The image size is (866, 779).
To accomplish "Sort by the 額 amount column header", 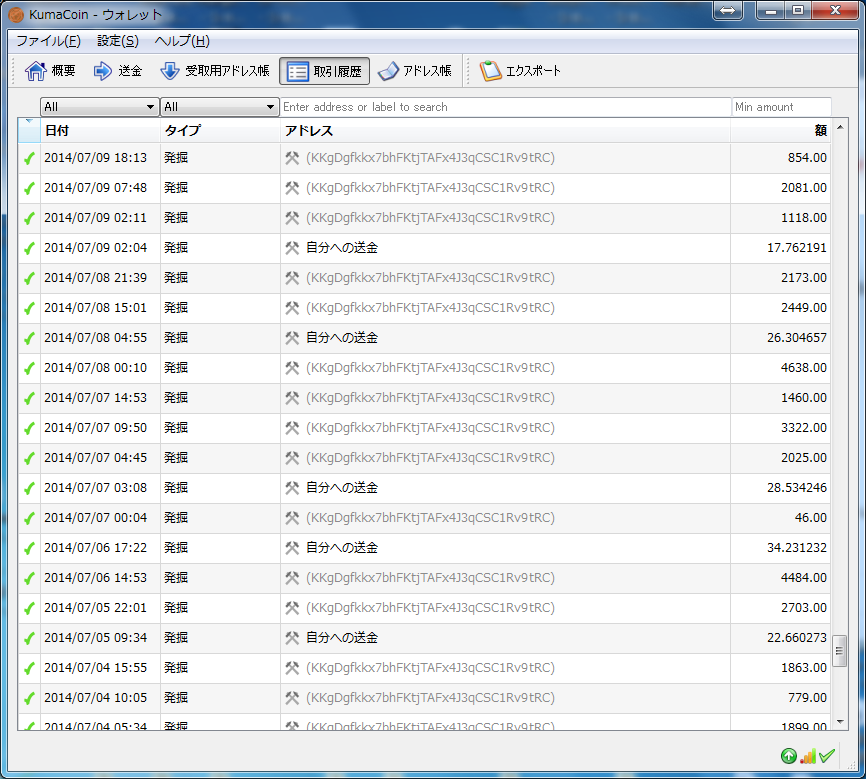I will coord(780,131).
